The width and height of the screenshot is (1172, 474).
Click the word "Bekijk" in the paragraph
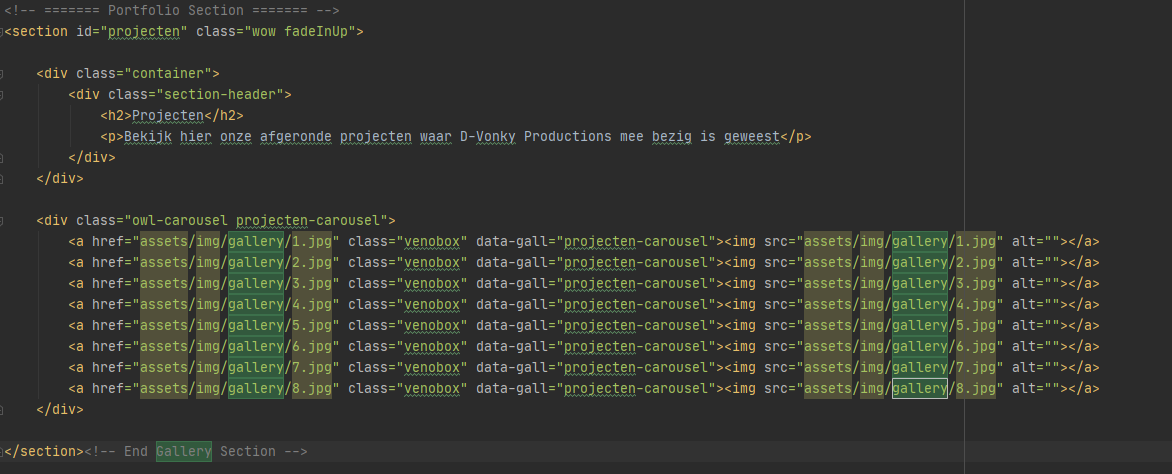(150, 137)
